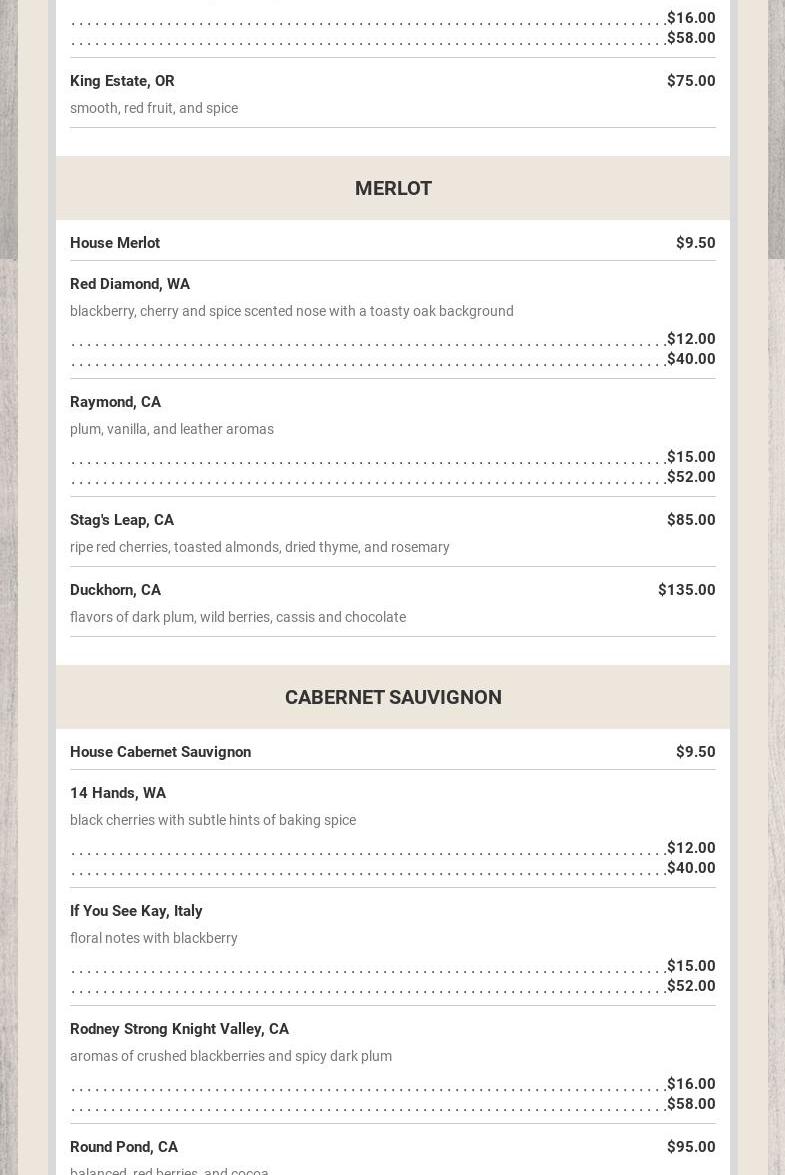Select Rodney Strong Knight Valley, CA

tap(179, 1029)
